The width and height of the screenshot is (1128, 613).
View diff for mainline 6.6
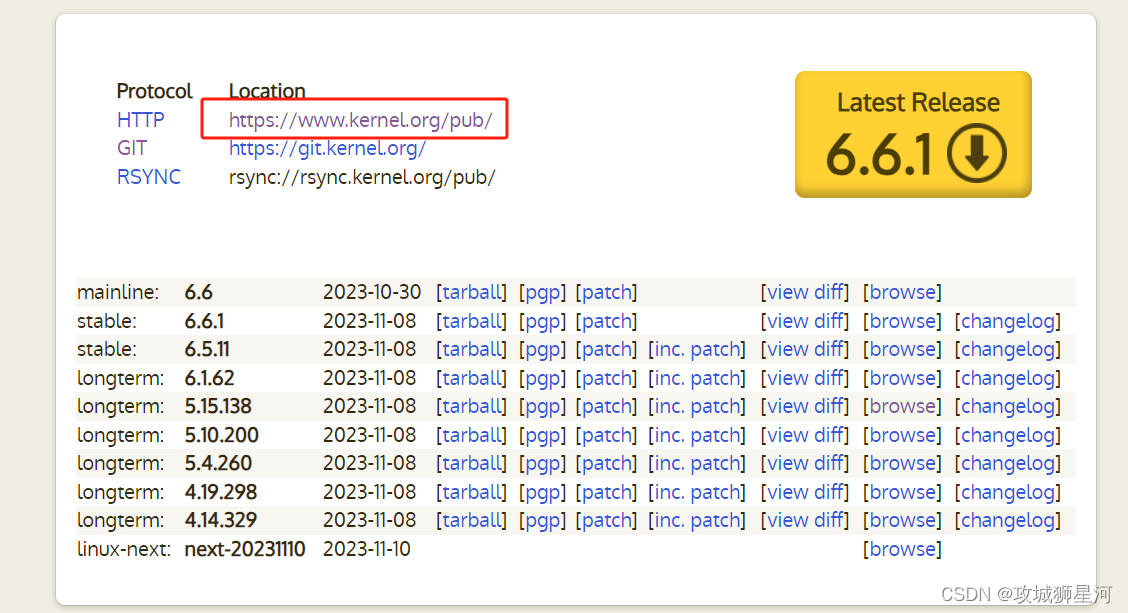click(805, 292)
